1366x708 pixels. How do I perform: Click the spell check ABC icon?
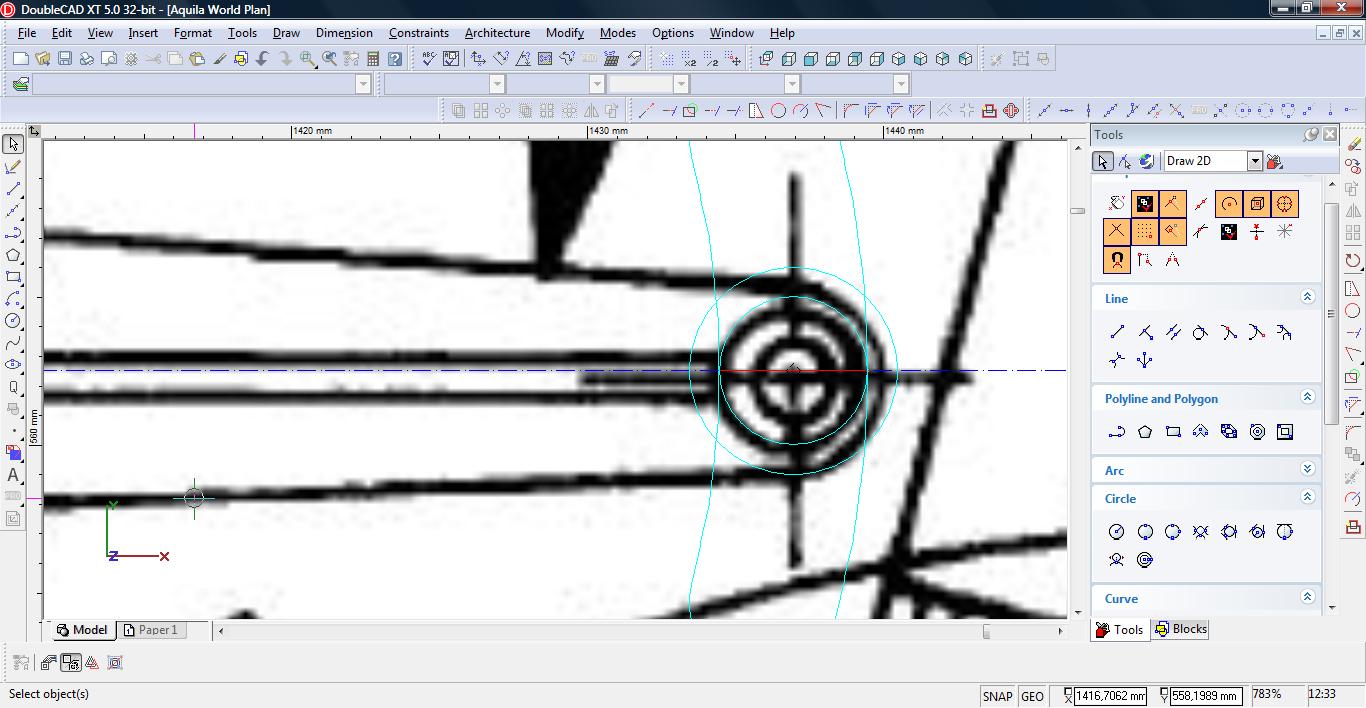tap(428, 59)
